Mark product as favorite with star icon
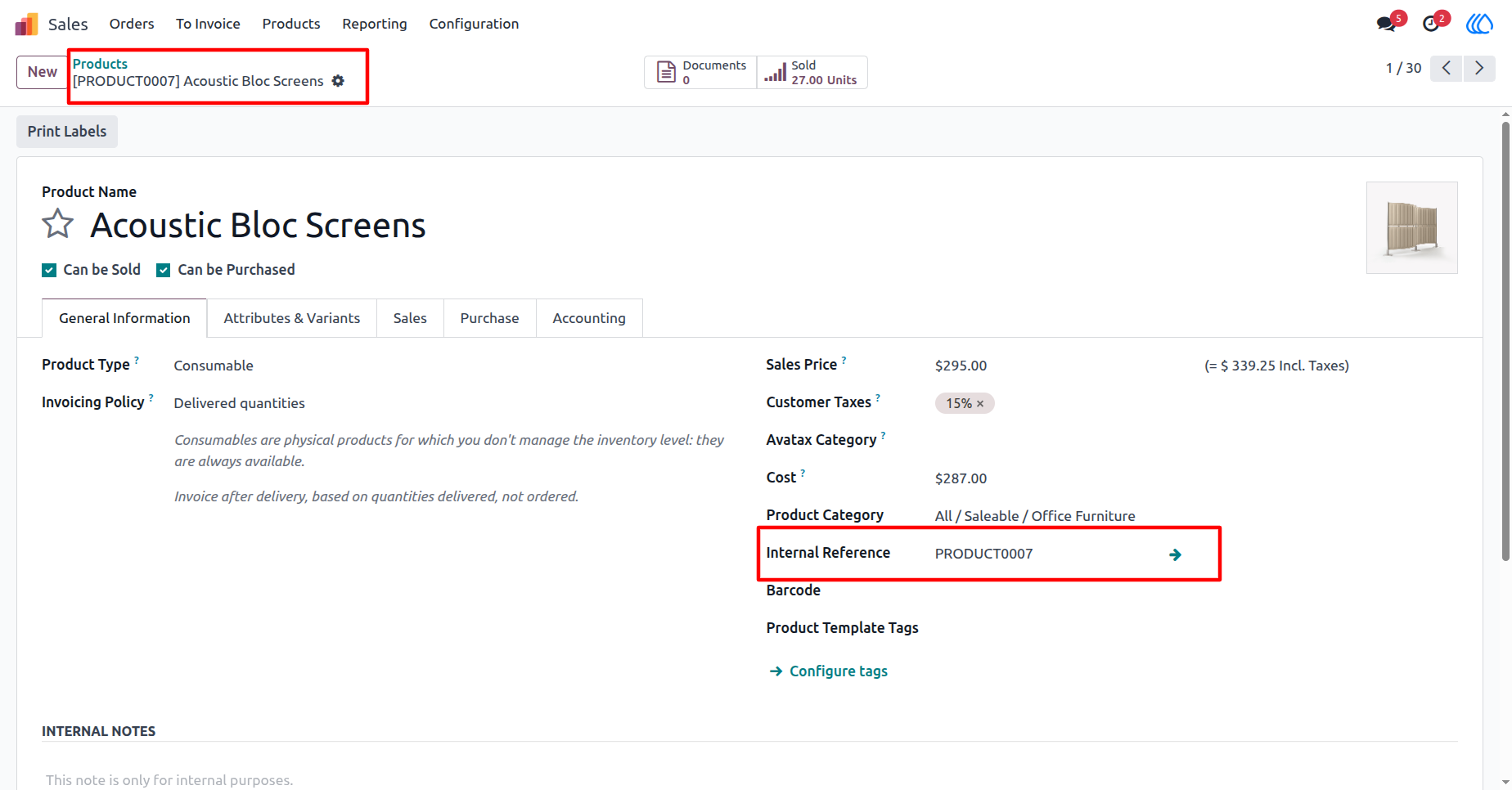This screenshot has height=790, width=1512. tap(58, 224)
